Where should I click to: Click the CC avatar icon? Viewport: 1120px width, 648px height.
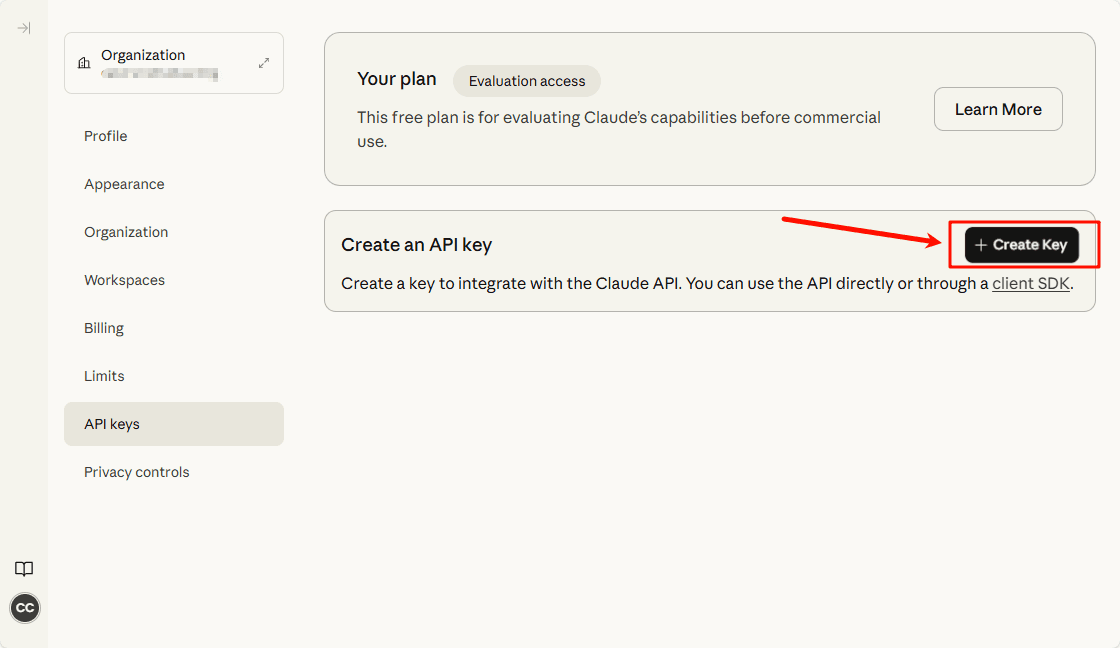coord(24,607)
